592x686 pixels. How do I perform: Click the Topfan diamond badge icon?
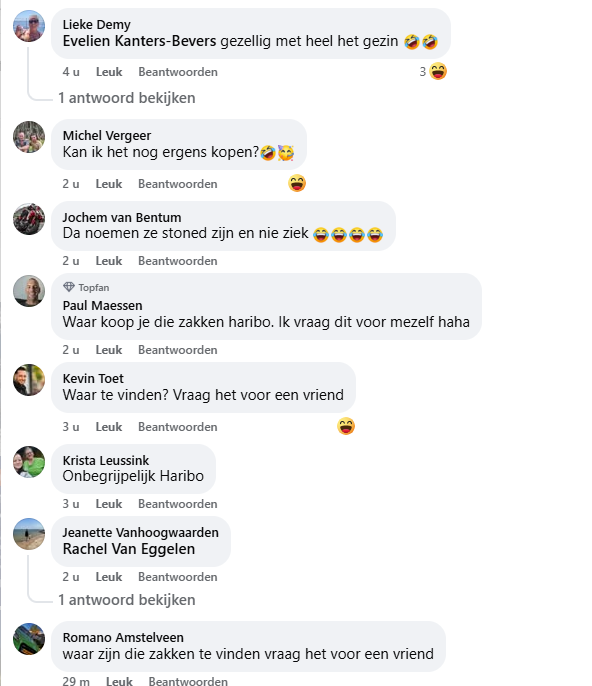point(69,287)
